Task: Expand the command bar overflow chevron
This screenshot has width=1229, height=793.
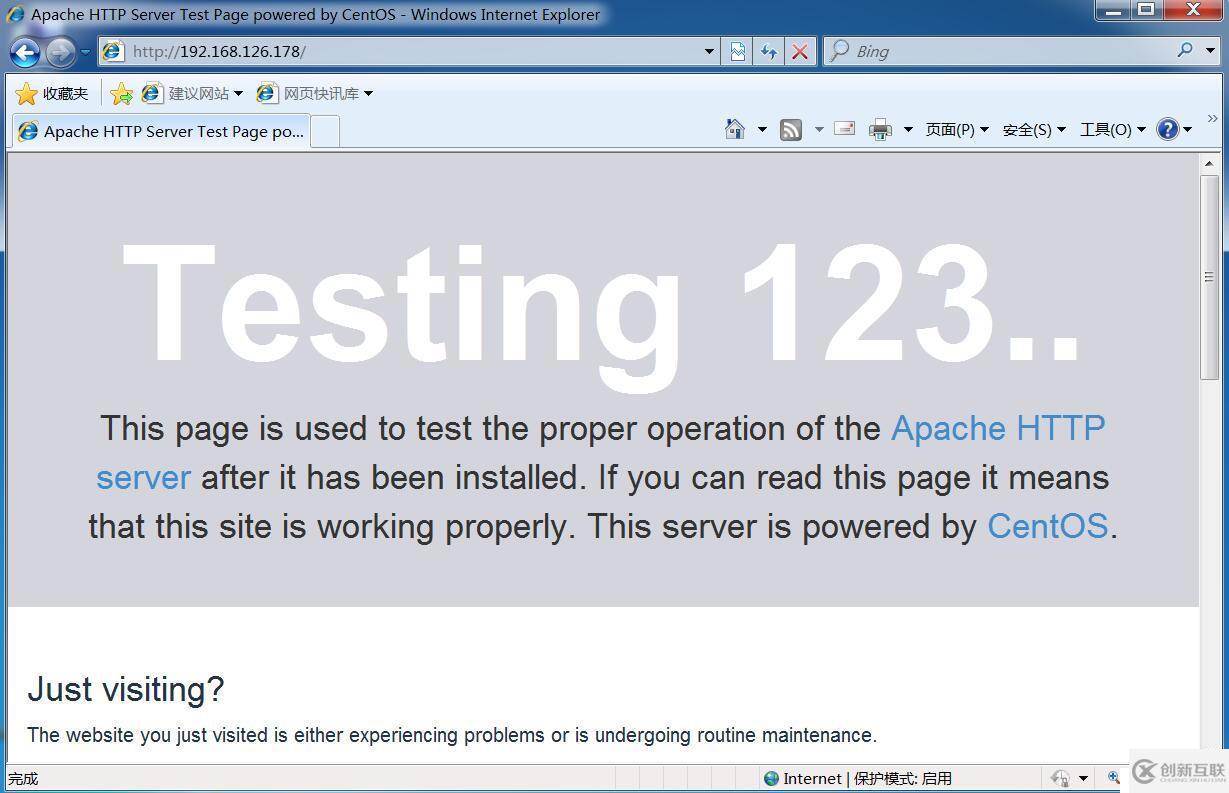Action: [1213, 118]
